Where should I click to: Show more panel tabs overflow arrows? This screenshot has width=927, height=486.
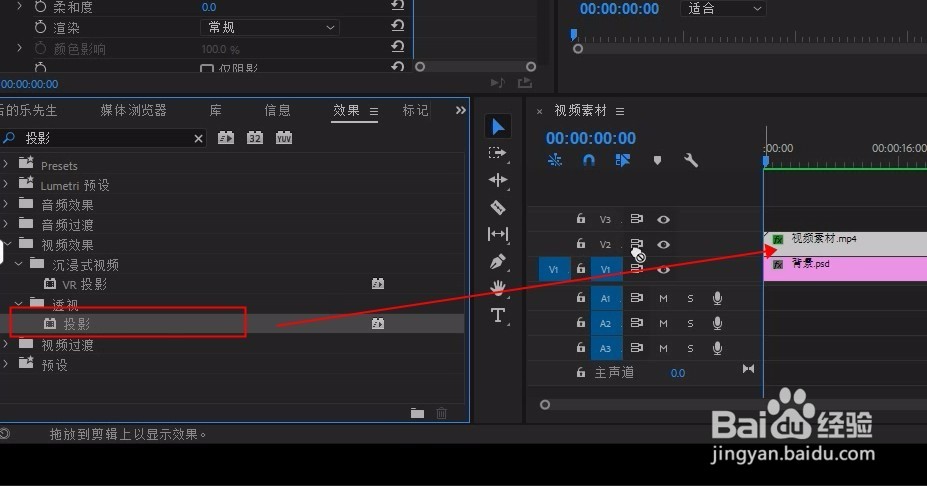(x=461, y=111)
